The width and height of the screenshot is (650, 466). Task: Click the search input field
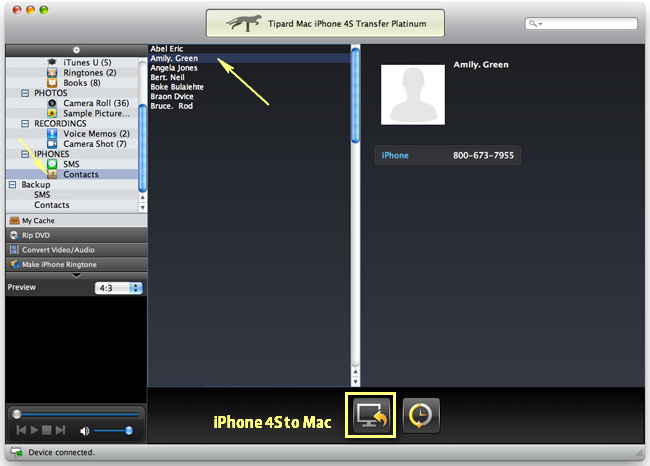click(x=581, y=24)
